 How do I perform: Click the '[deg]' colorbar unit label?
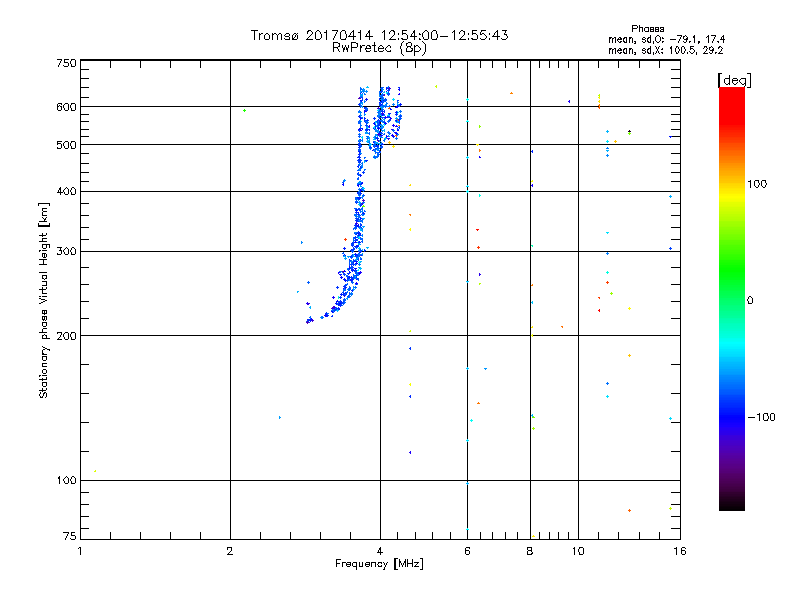coord(734,80)
